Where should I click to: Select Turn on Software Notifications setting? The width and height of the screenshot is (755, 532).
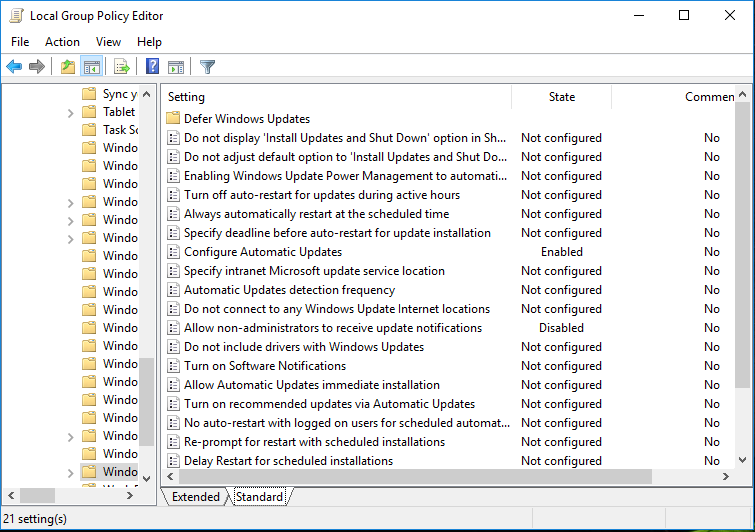(x=265, y=366)
